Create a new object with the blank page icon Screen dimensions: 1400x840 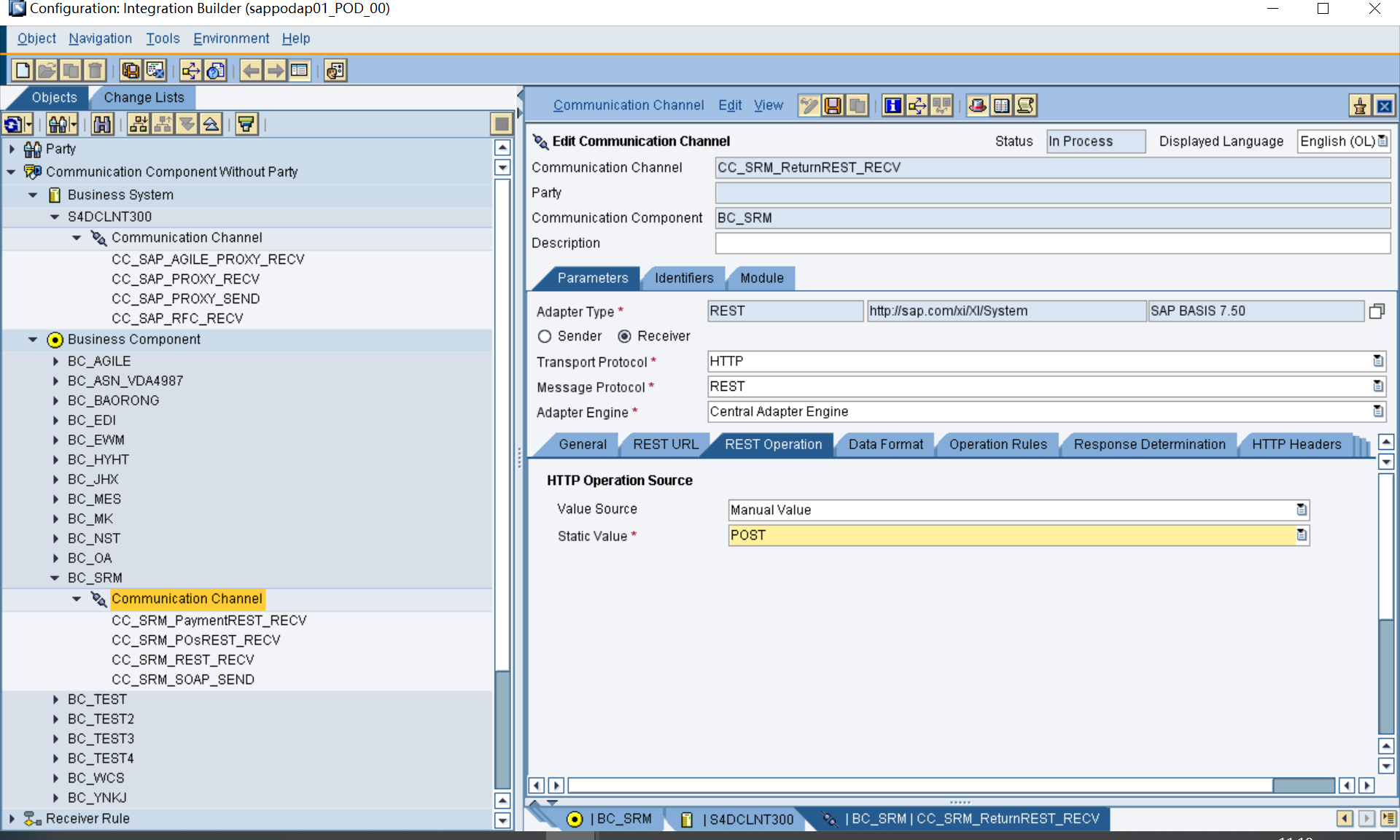(23, 71)
